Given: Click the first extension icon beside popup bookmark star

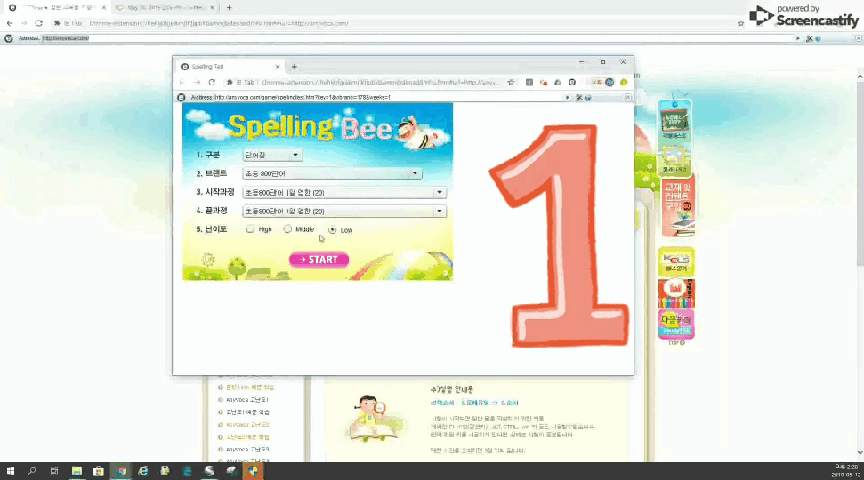Looking at the screenshot, I should (529, 82).
